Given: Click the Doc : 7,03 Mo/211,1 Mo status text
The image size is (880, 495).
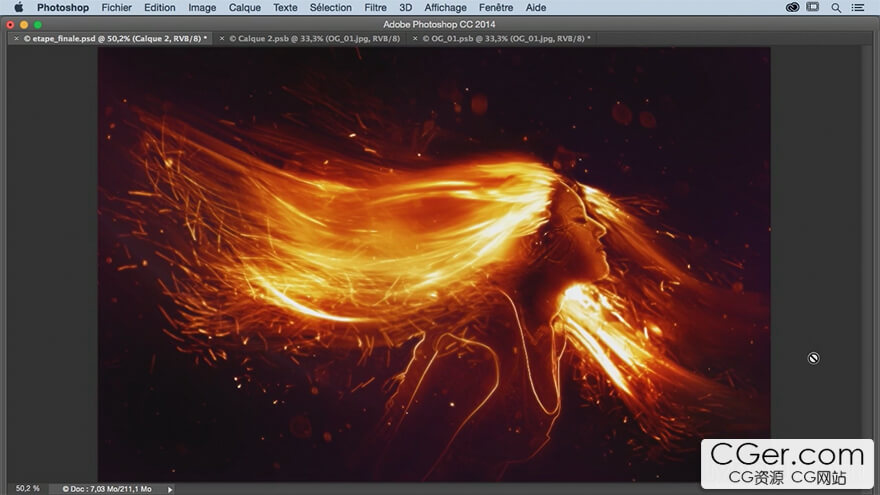Looking at the screenshot, I should click(x=107, y=489).
